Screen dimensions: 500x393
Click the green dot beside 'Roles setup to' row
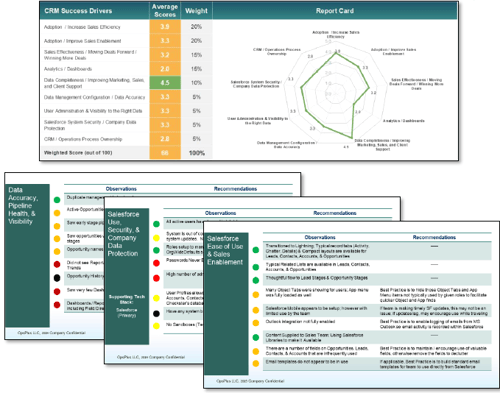[156, 250]
